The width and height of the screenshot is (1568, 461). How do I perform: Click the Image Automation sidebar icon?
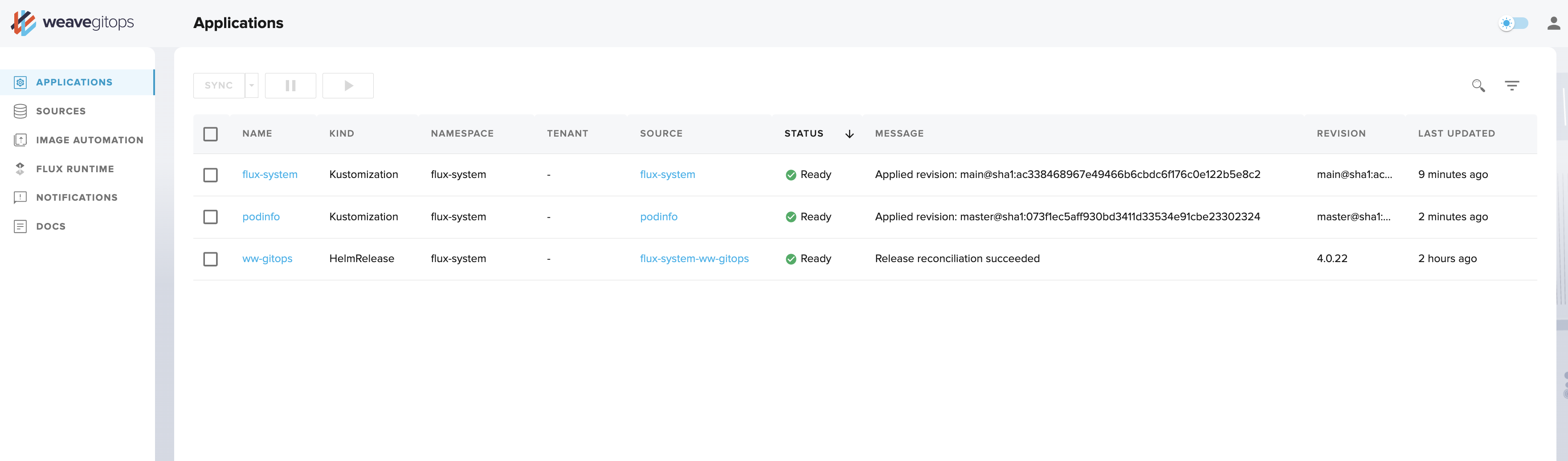20,140
